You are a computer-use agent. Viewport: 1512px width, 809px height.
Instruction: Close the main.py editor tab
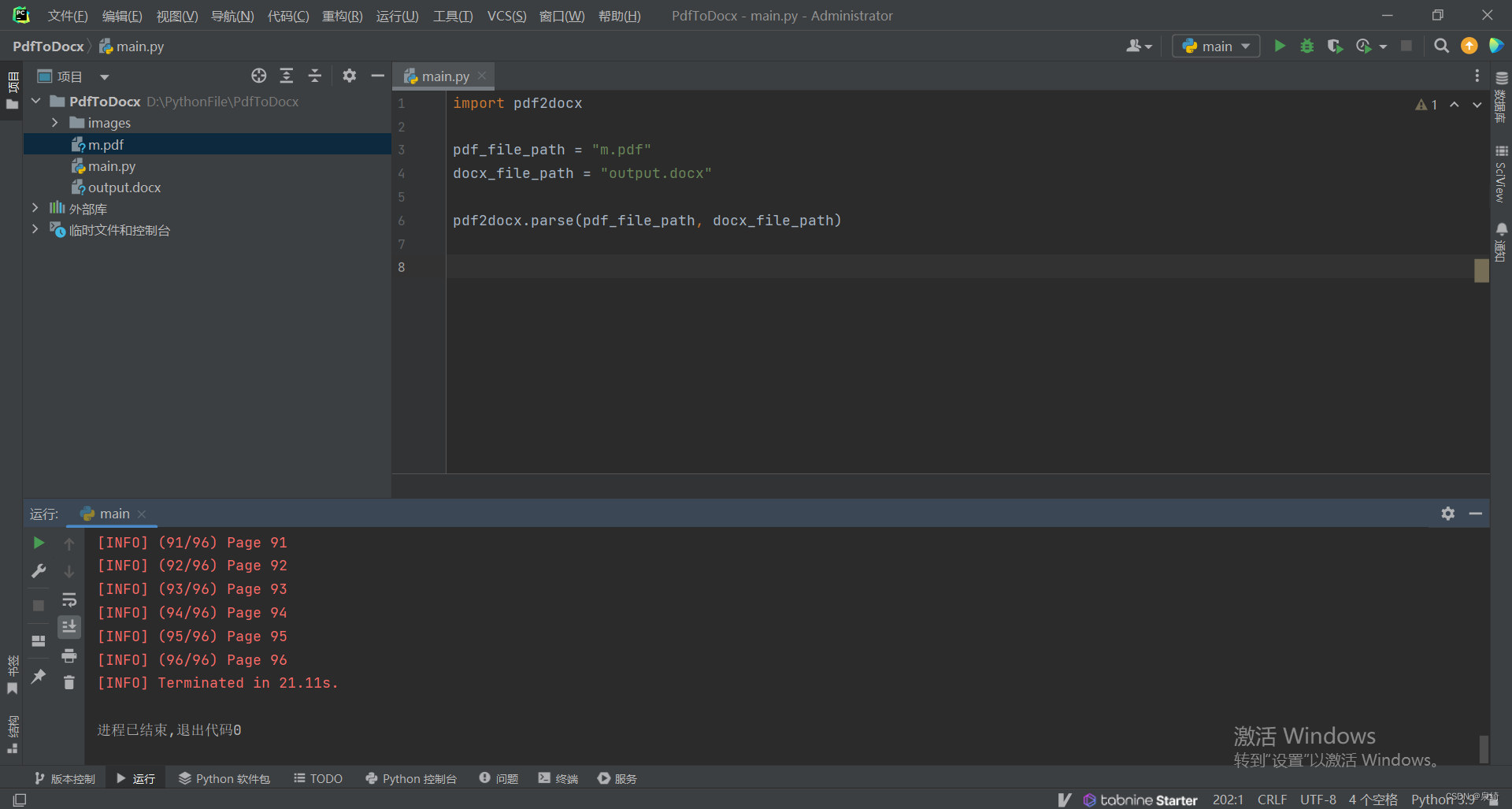pos(482,76)
